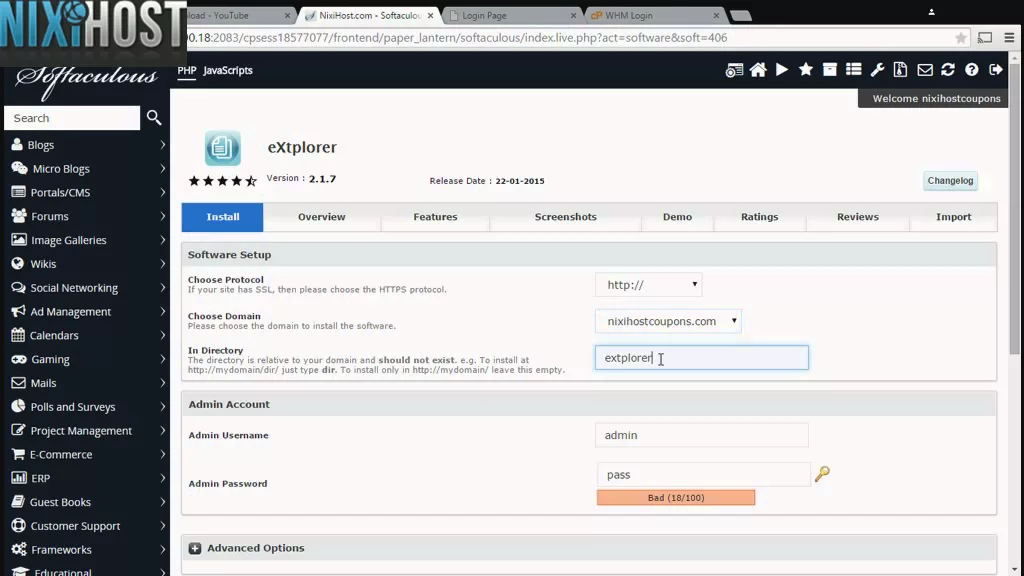Open the demos play icon

782,70
